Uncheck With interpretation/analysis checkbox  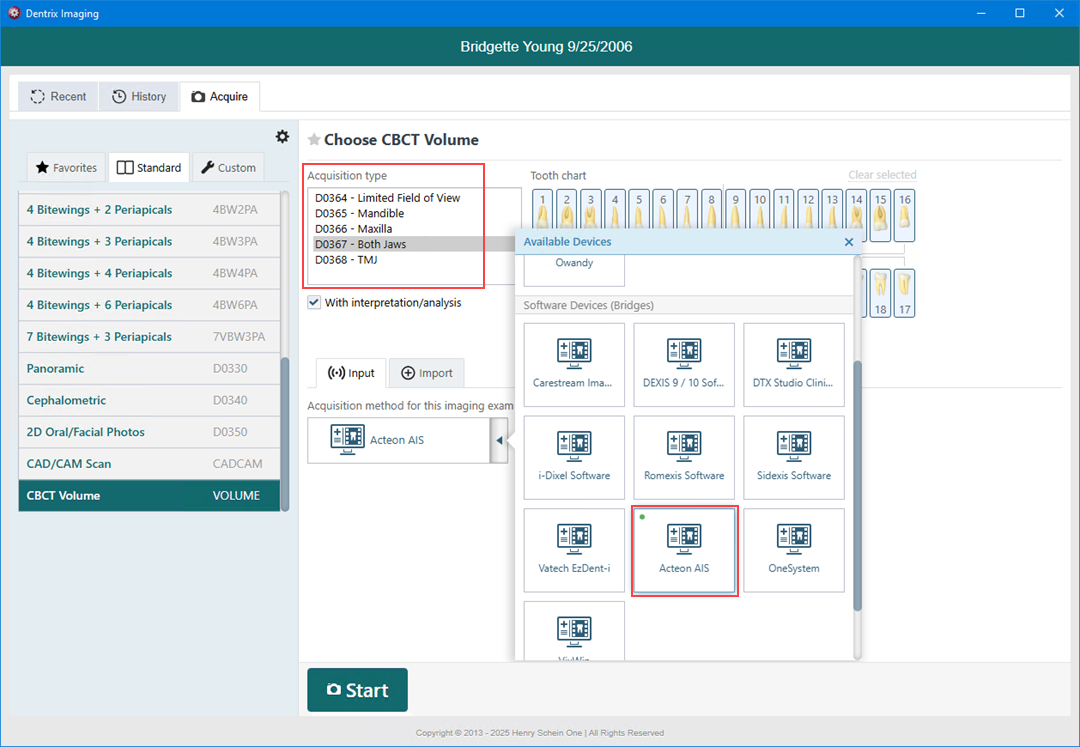[x=315, y=302]
